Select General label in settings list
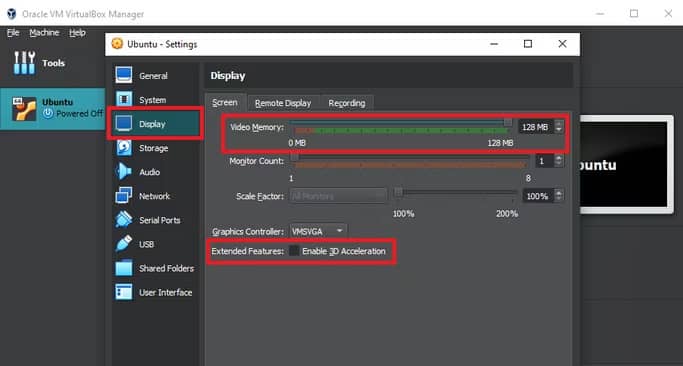Image resolution: width=683 pixels, height=366 pixels. pos(153,76)
